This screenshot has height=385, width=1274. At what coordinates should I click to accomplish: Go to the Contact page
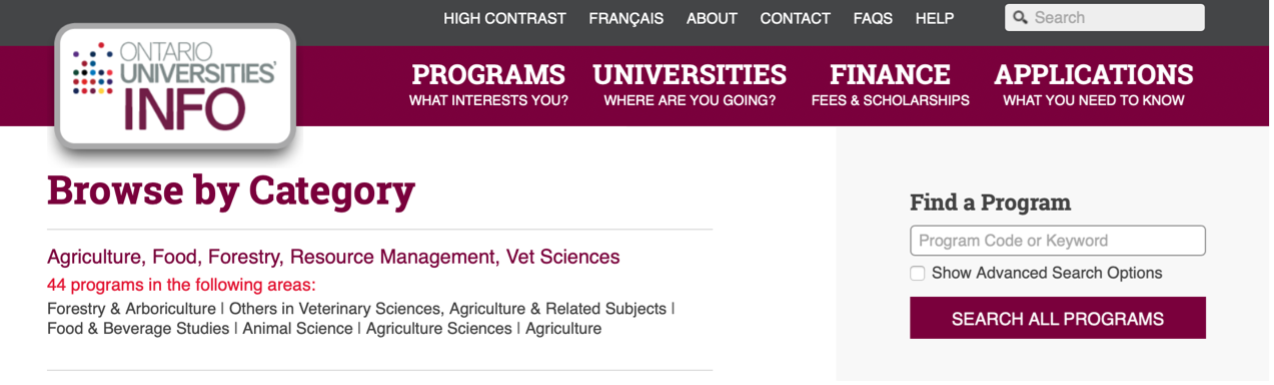click(x=795, y=18)
